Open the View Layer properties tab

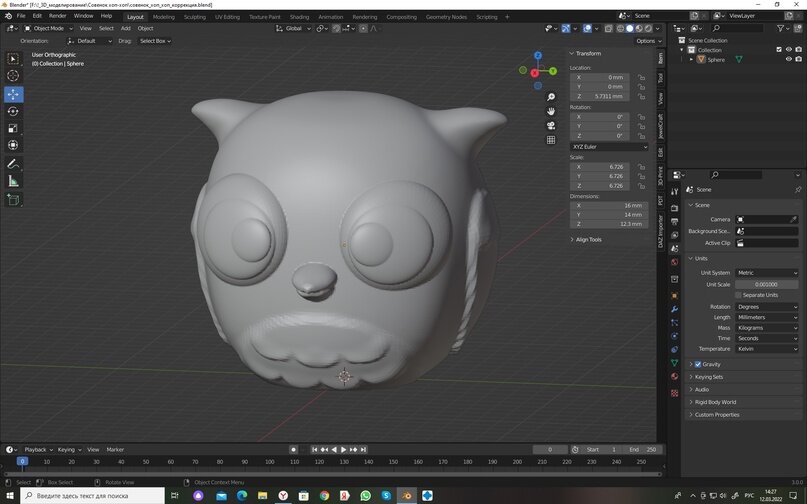[x=675, y=235]
